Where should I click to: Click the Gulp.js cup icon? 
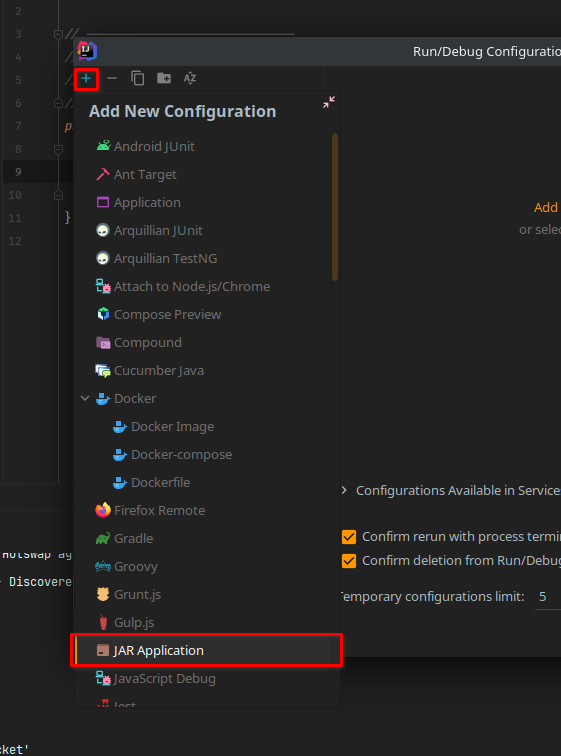103,622
